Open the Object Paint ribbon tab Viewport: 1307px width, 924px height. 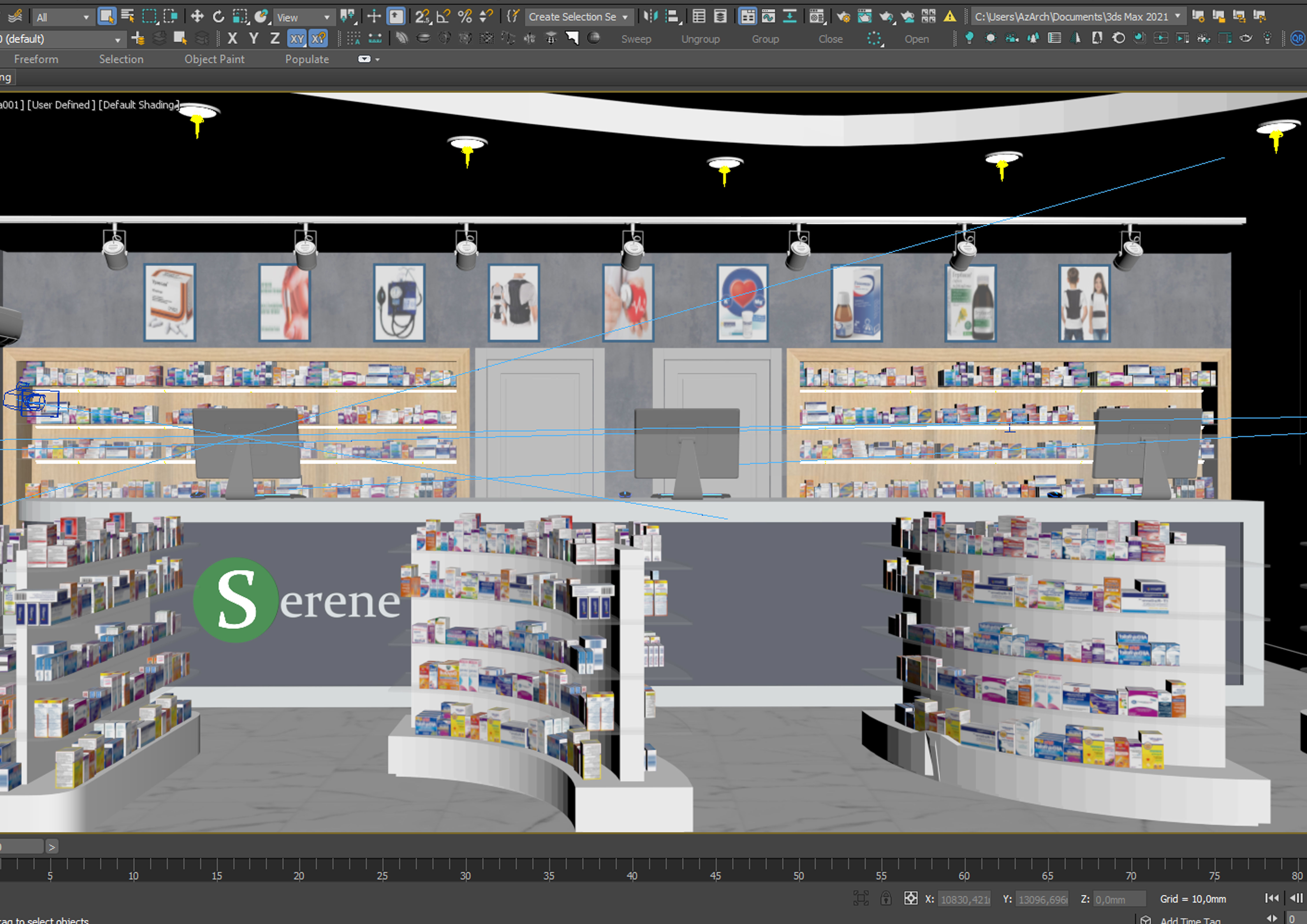[214, 59]
